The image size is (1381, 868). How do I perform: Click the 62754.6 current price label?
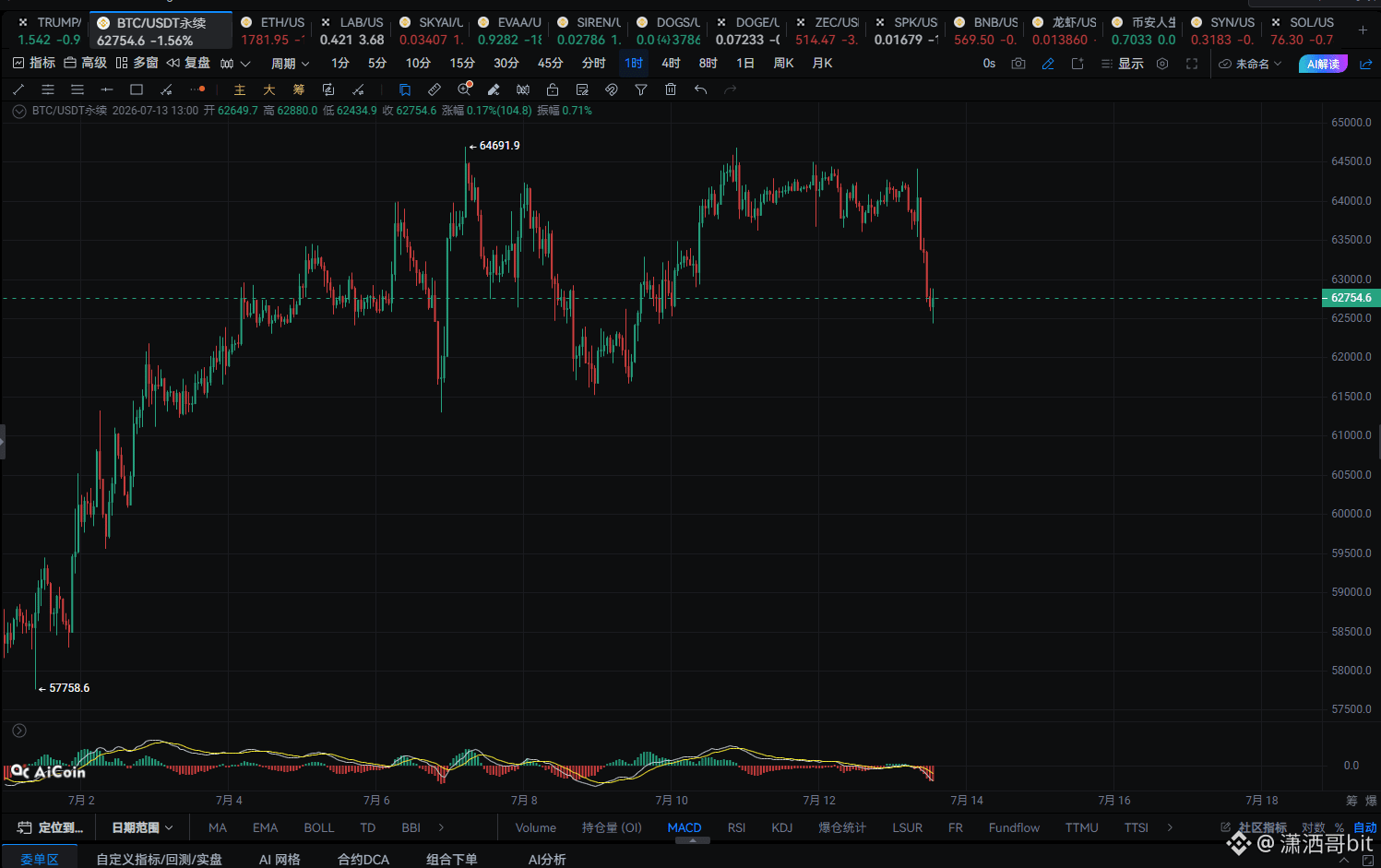click(1351, 298)
